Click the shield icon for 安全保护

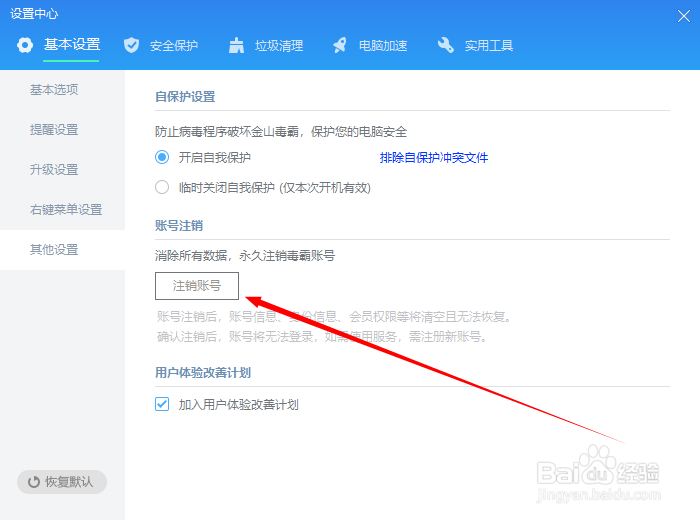pos(131,45)
